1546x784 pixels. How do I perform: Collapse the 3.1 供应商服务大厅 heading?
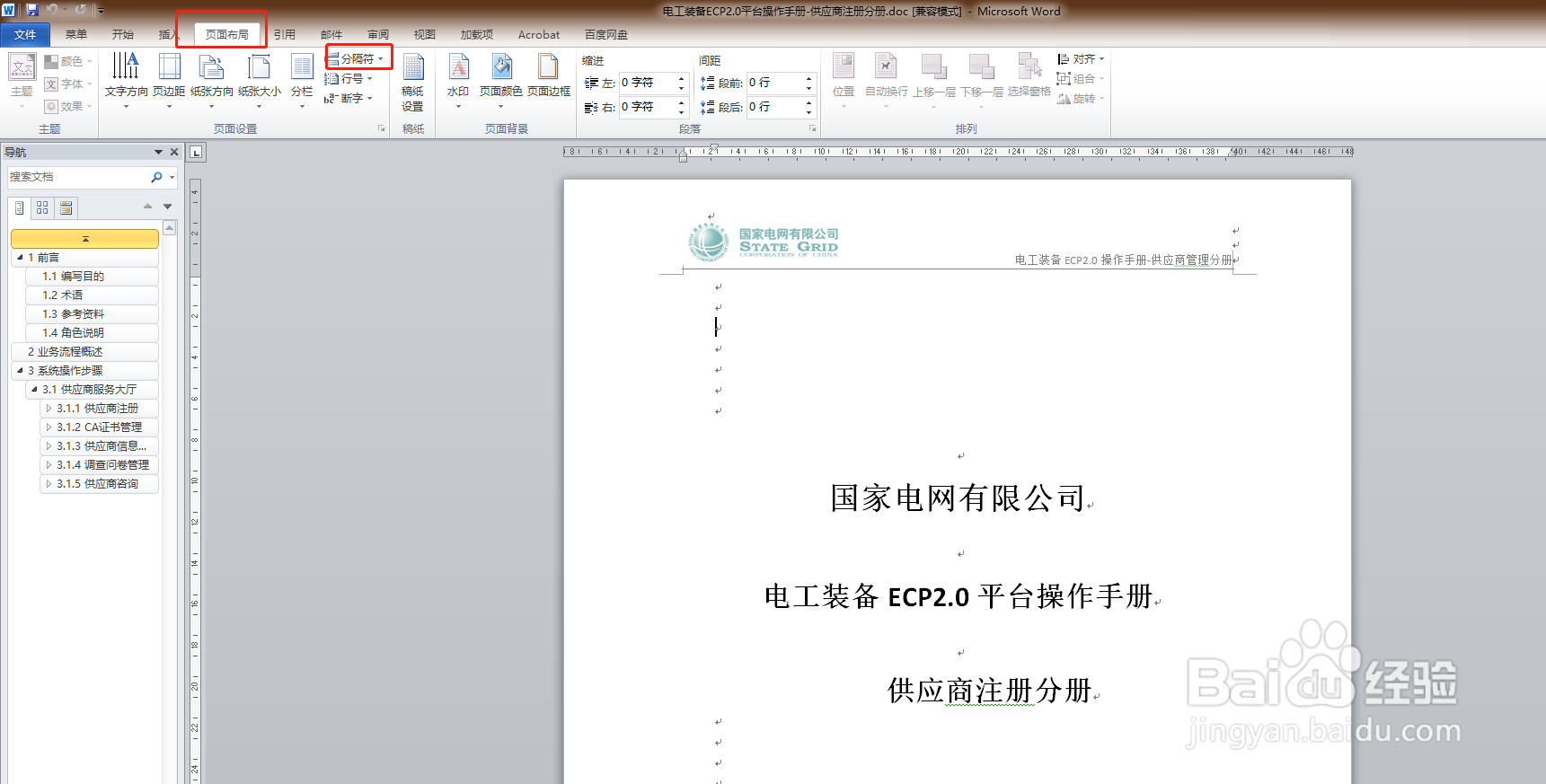coord(34,390)
